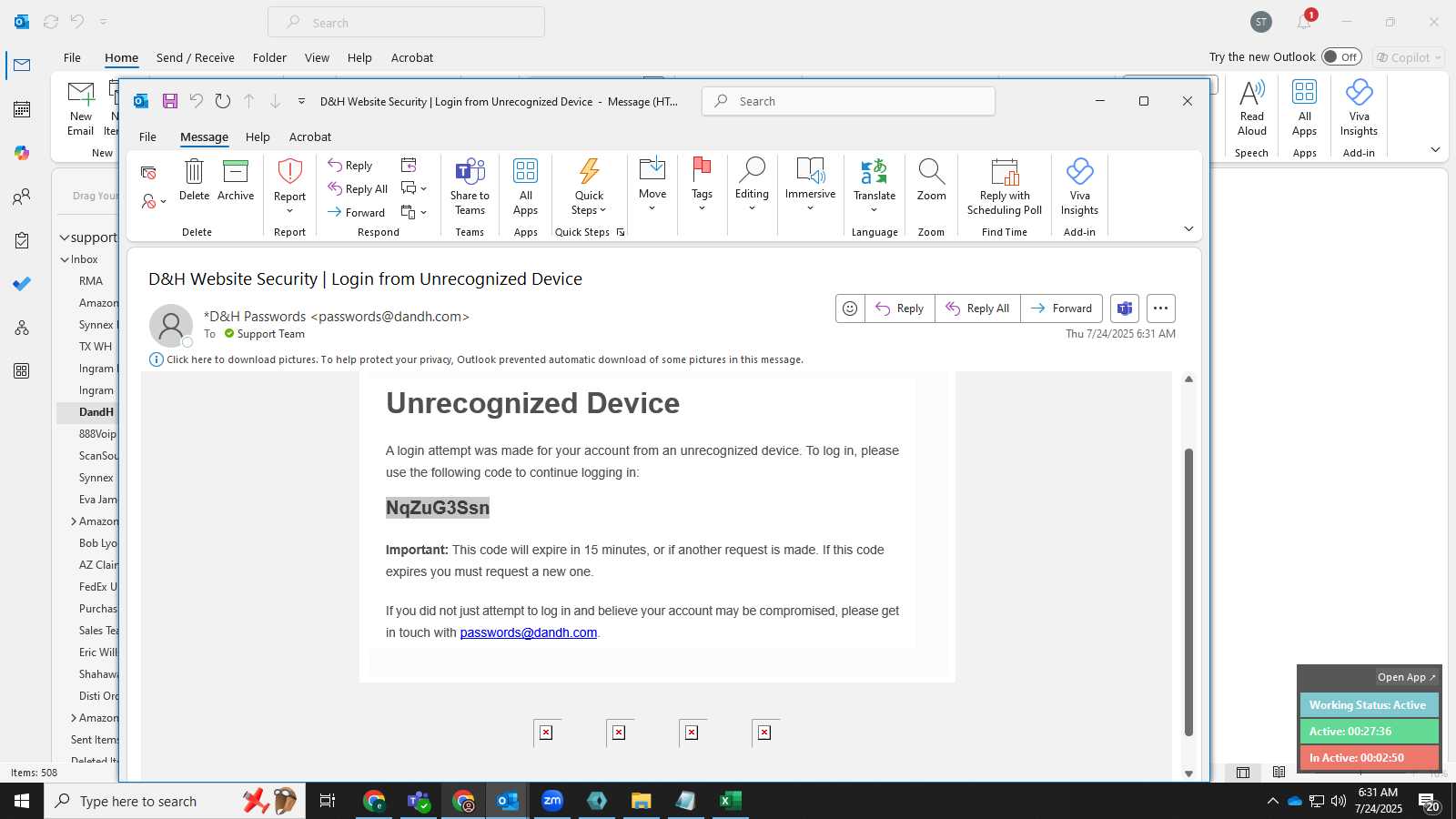Open the Sent Items folder
Screen dimensions: 1456x819
(95, 740)
